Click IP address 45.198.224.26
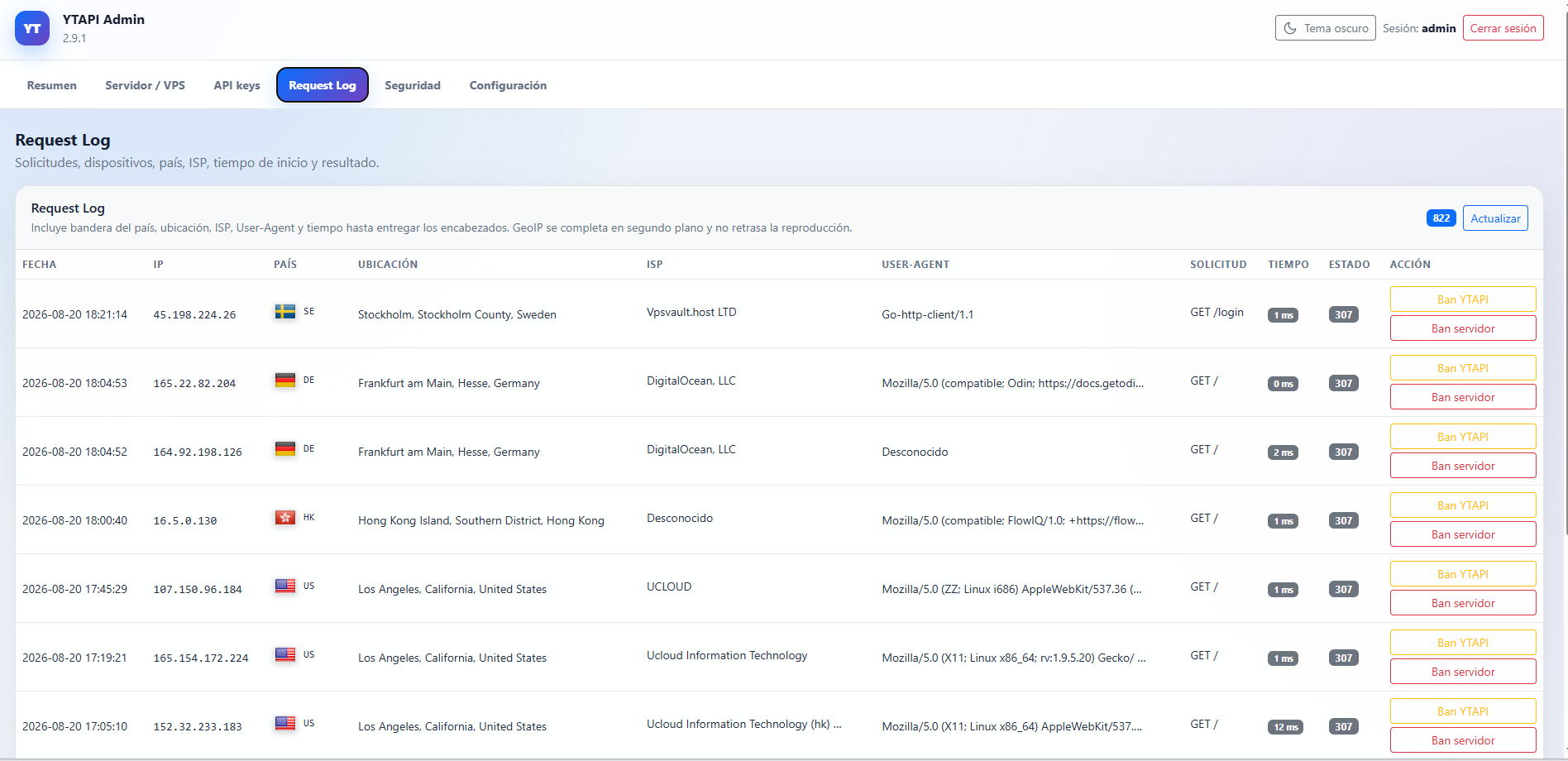1568x761 pixels. (194, 315)
